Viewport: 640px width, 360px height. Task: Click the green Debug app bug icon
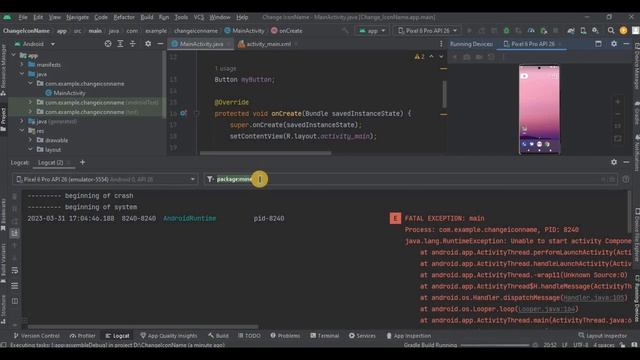point(506,31)
